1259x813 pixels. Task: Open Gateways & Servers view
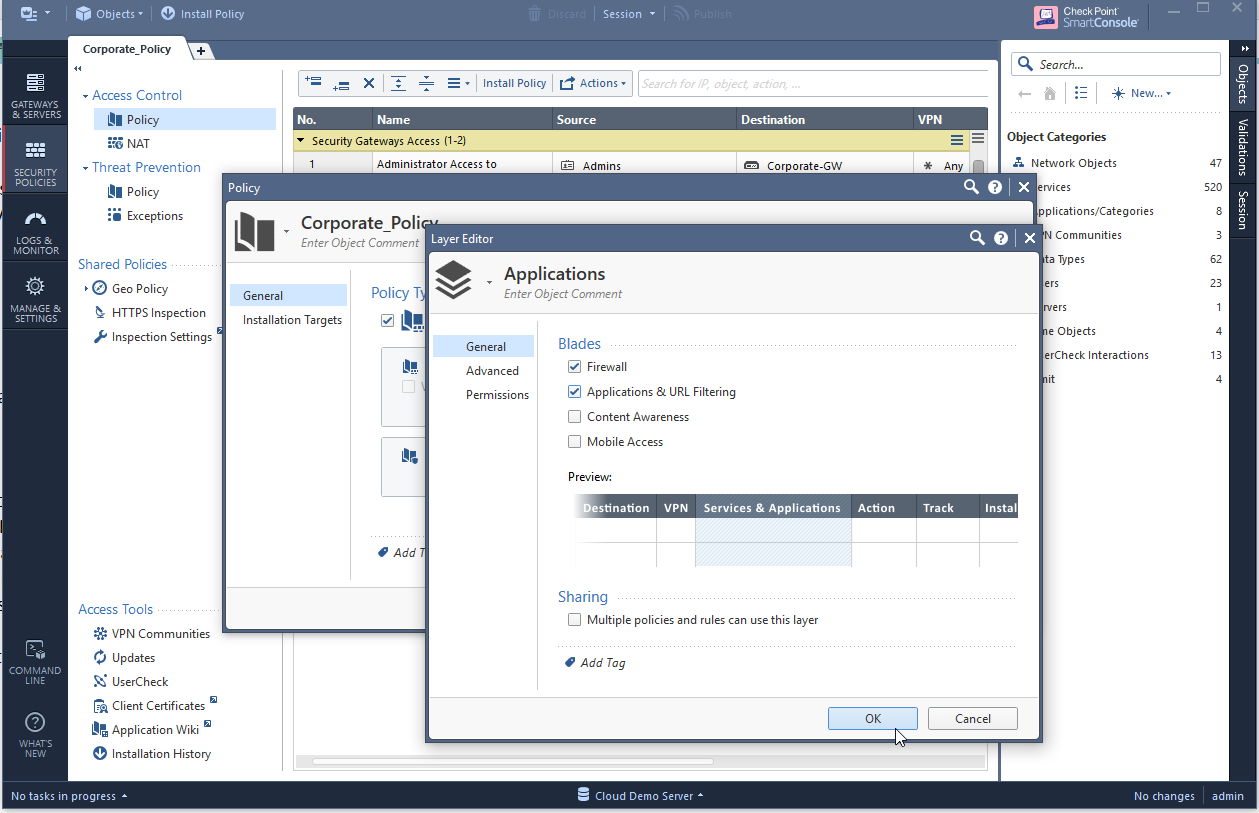[x=35, y=96]
